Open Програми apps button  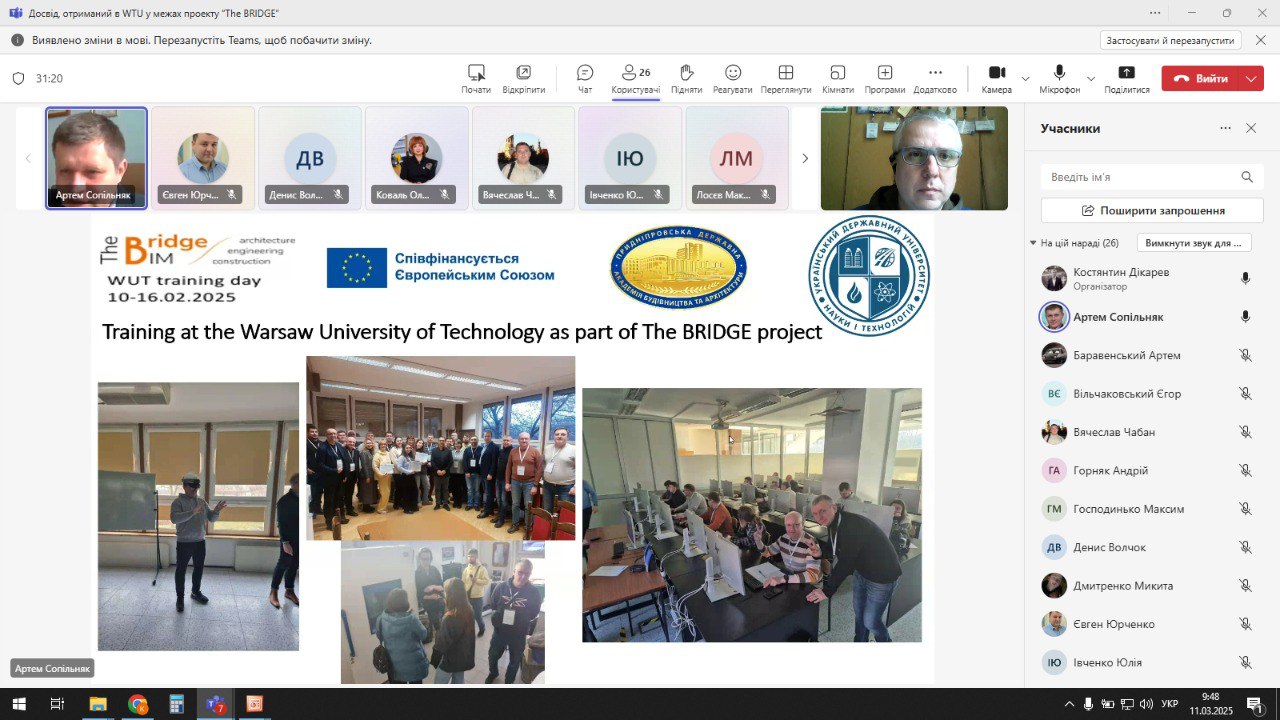pos(885,79)
